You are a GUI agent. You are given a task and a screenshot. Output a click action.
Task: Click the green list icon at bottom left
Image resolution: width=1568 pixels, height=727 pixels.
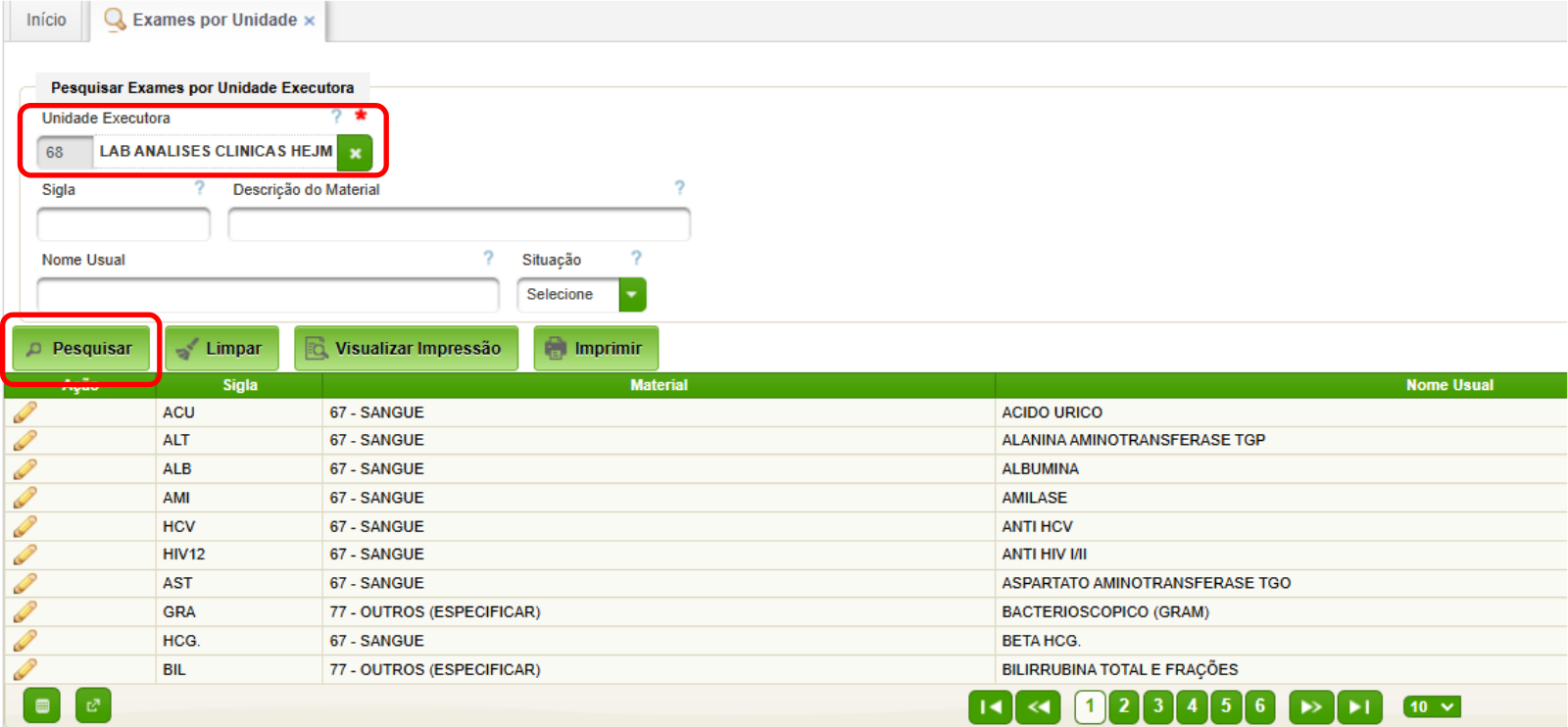tap(42, 705)
